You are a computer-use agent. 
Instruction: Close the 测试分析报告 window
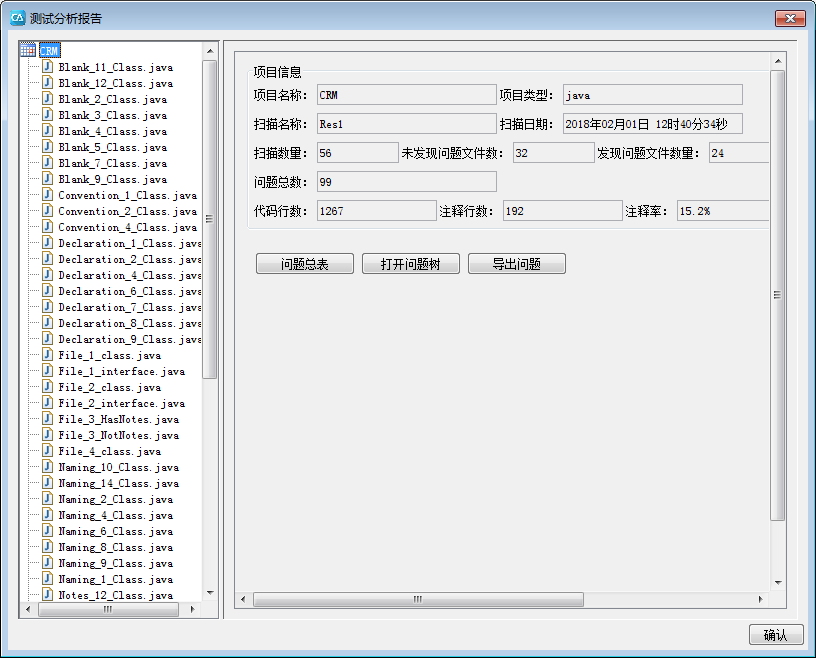click(x=788, y=18)
